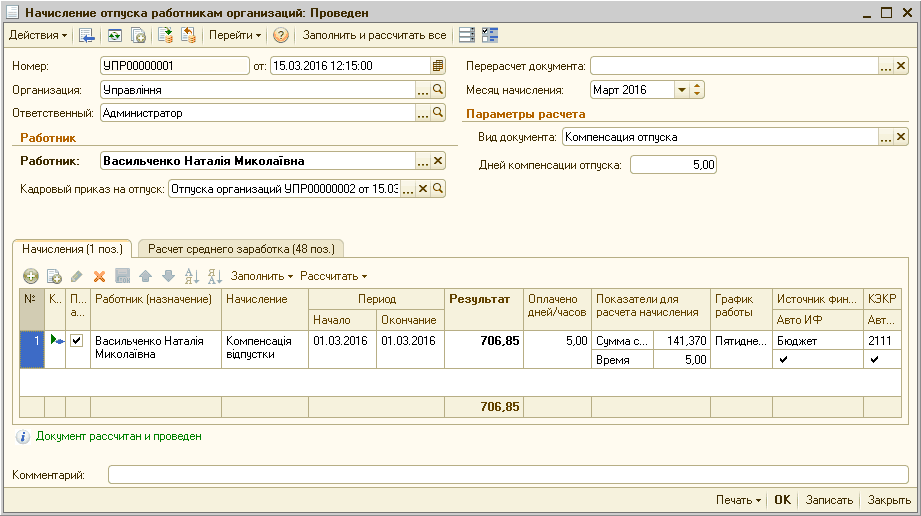The height and width of the screenshot is (516, 921).
Task: Click the find-in-list toolbar icon
Action: pyautogui.click(x=87, y=35)
